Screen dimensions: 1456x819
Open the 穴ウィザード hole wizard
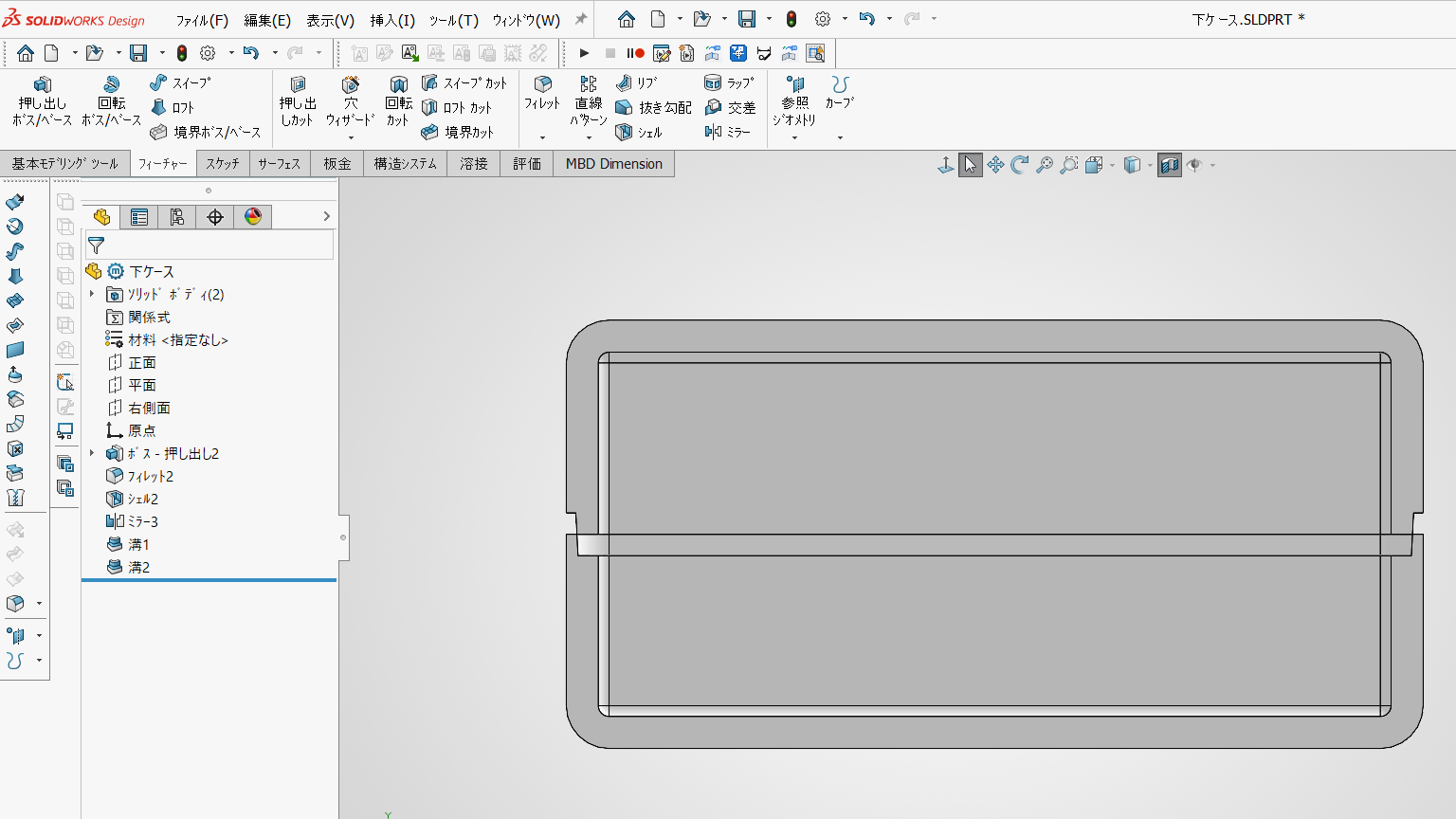click(351, 101)
